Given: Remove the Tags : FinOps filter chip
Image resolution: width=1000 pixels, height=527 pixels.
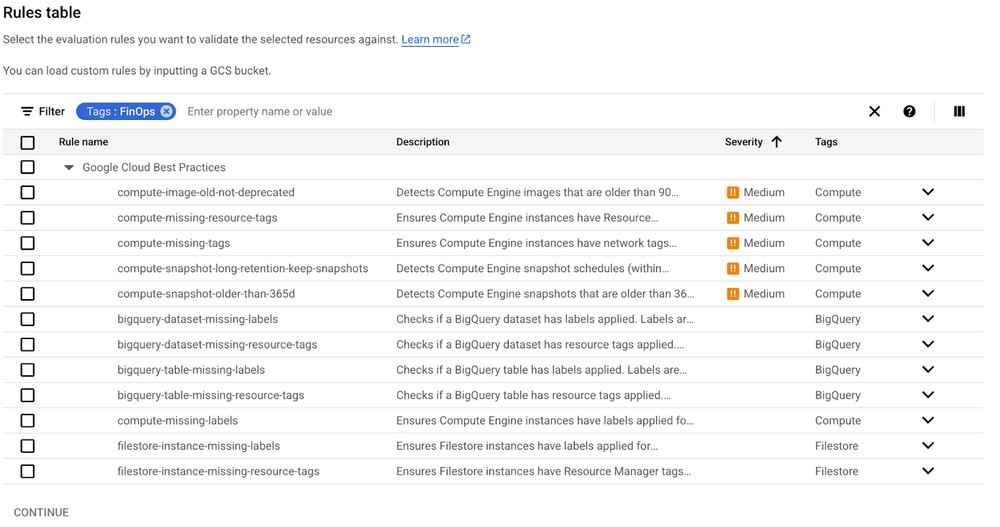Looking at the screenshot, I should pos(166,112).
